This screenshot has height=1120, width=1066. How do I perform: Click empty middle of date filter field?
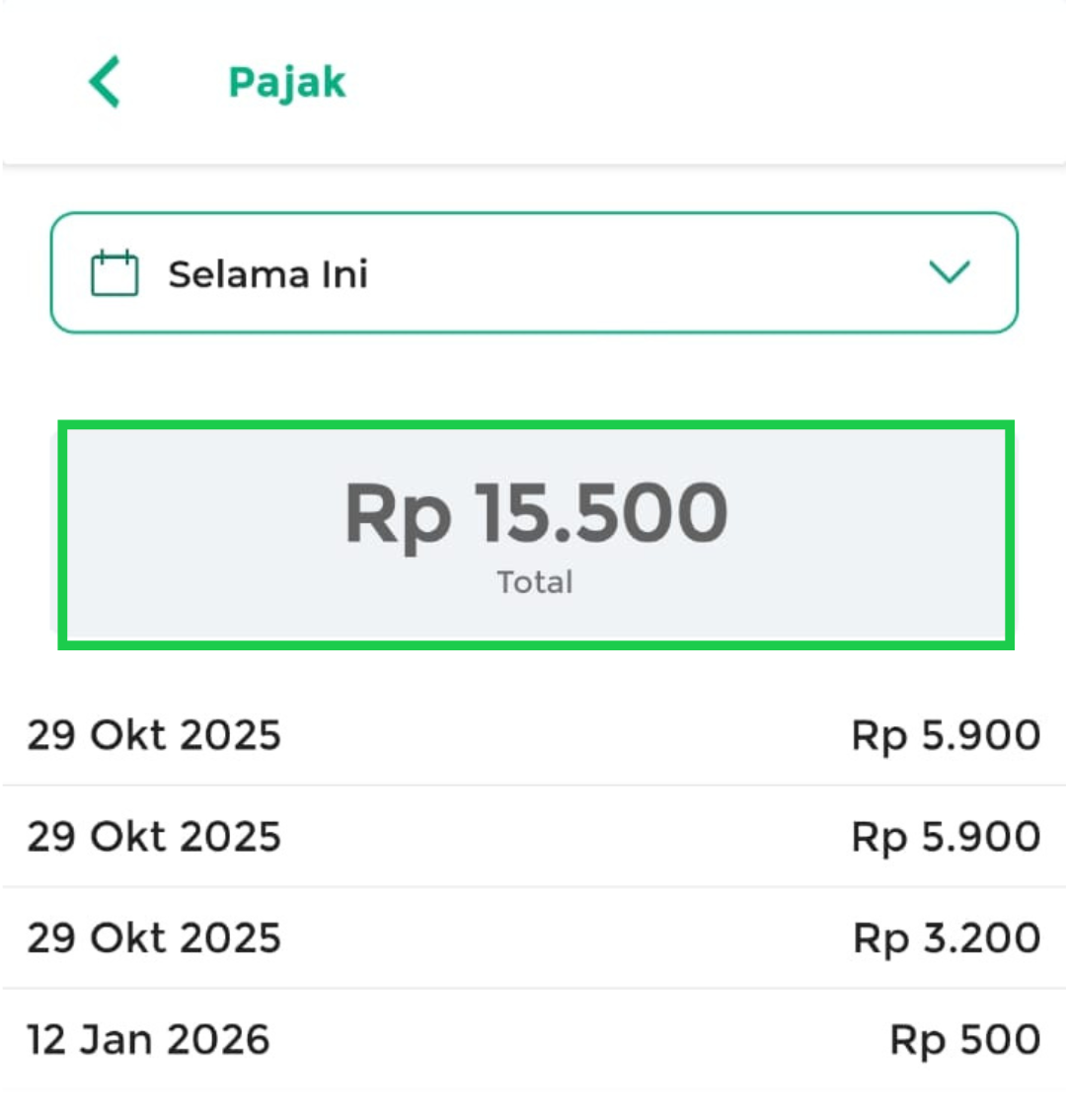tap(642, 273)
